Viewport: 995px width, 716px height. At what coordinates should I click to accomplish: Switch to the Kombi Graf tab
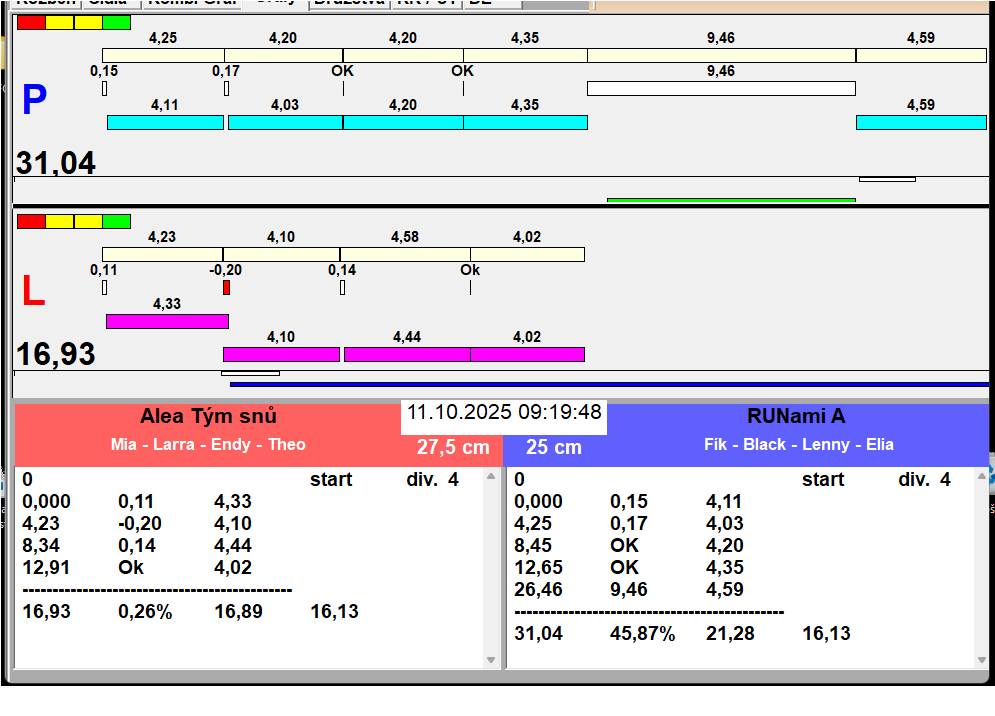(192, 3)
